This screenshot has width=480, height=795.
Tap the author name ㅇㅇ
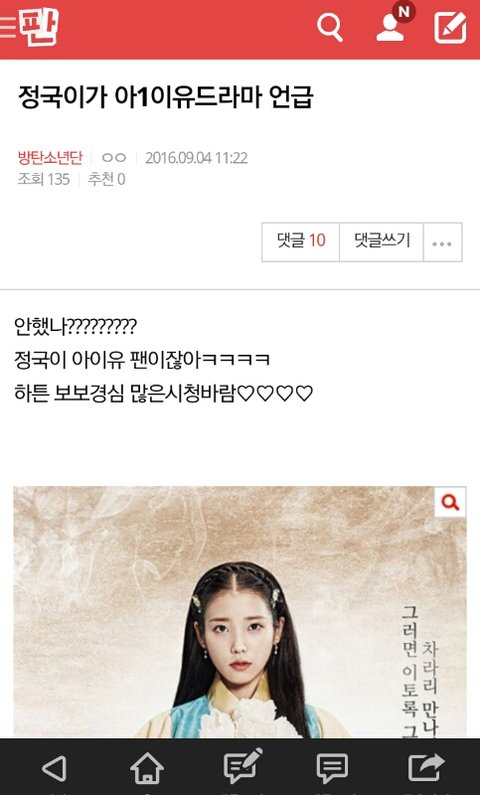114,158
